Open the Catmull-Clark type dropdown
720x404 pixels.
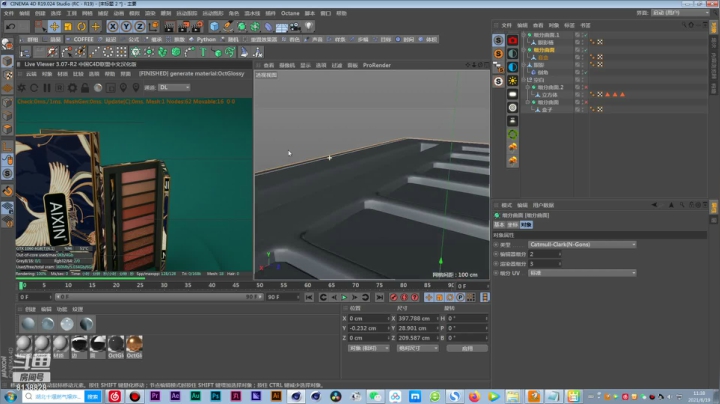point(582,244)
